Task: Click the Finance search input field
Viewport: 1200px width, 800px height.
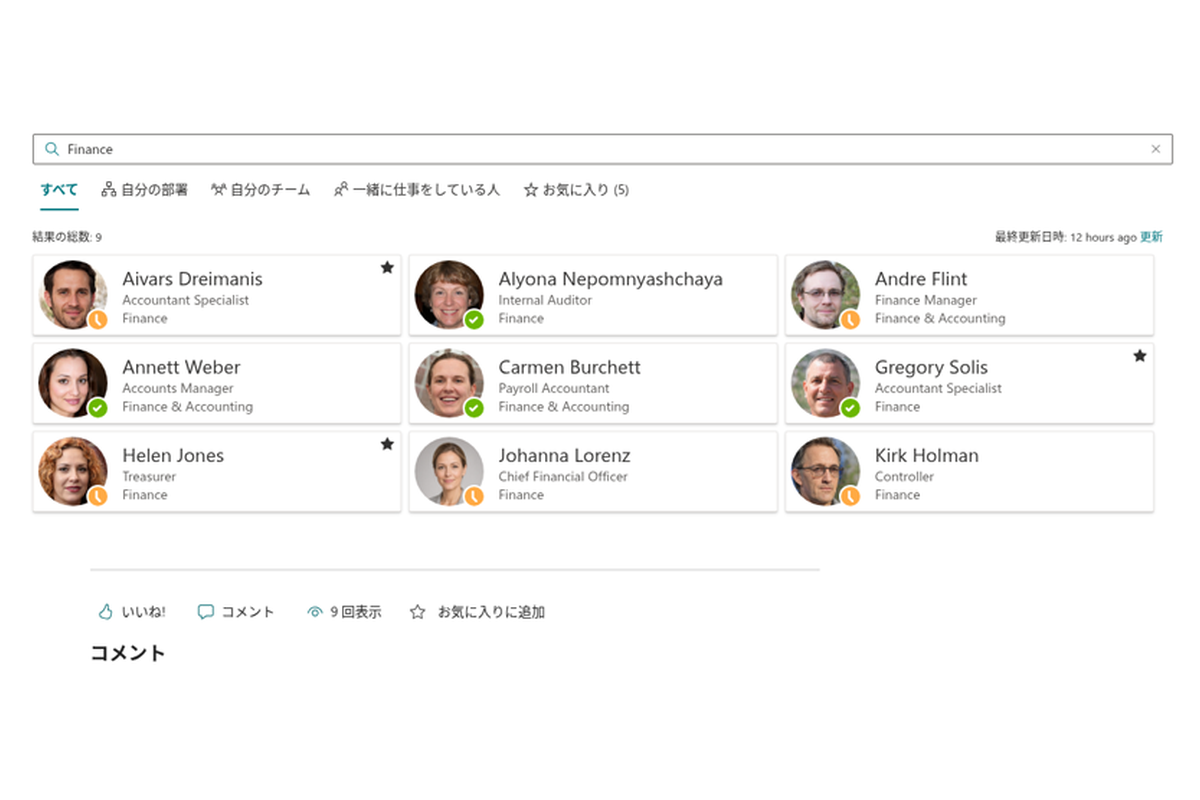Action: [x=602, y=149]
